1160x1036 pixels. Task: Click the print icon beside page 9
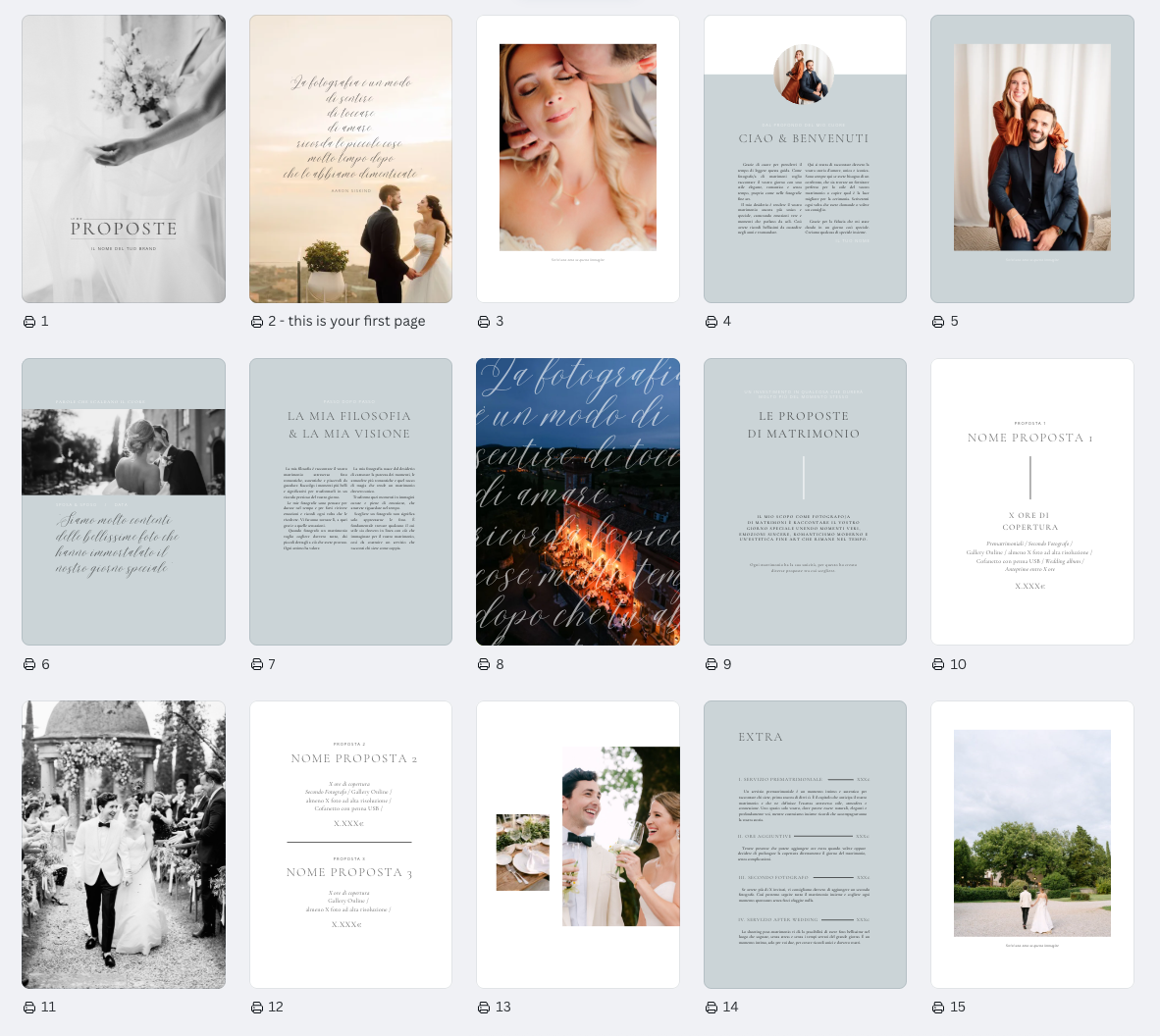pos(712,665)
